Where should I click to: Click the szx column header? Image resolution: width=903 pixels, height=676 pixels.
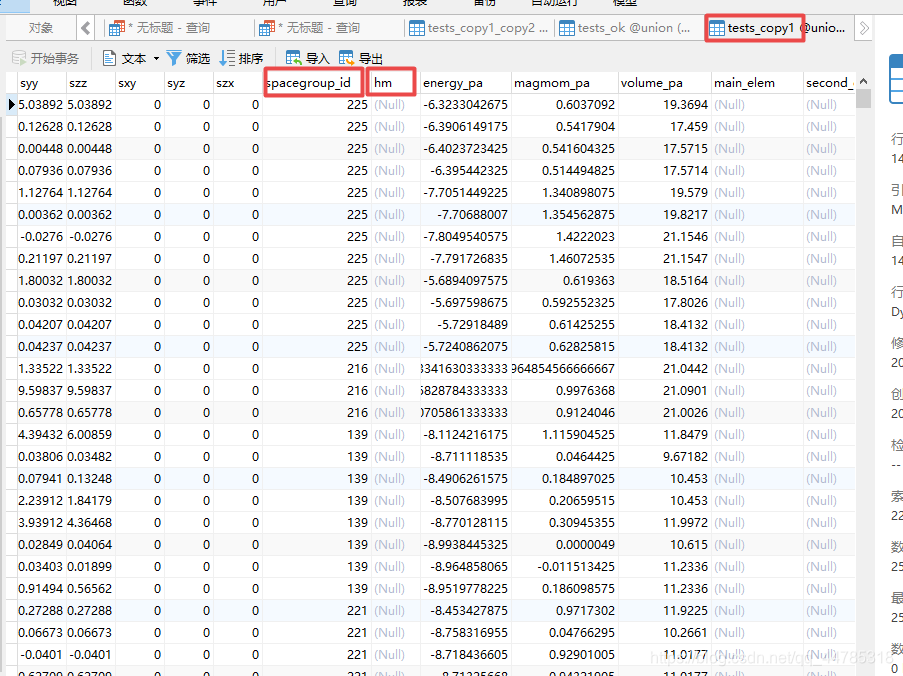[x=237, y=83]
